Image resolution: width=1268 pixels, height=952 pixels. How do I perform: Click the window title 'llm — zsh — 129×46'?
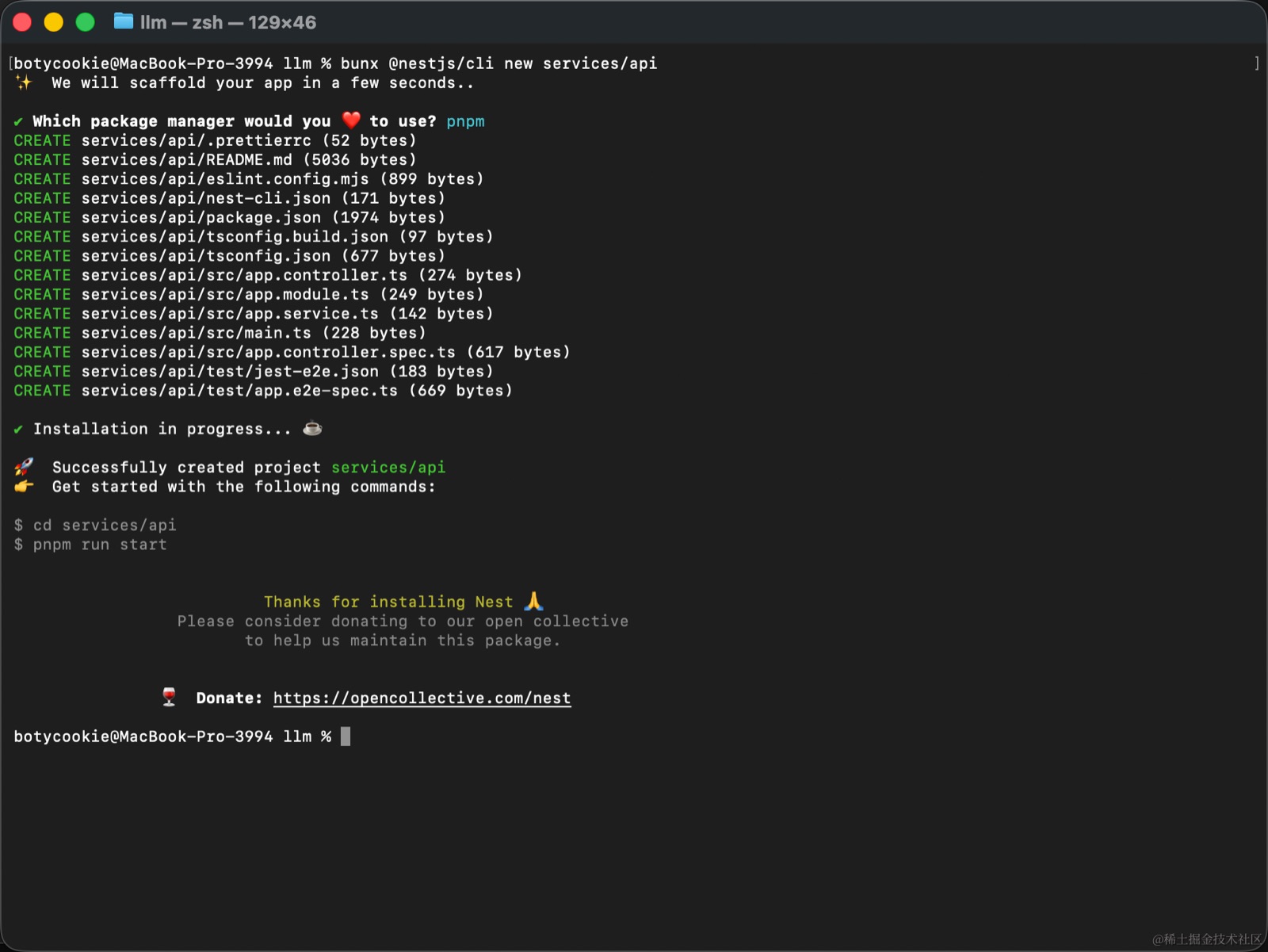pyautogui.click(x=228, y=22)
